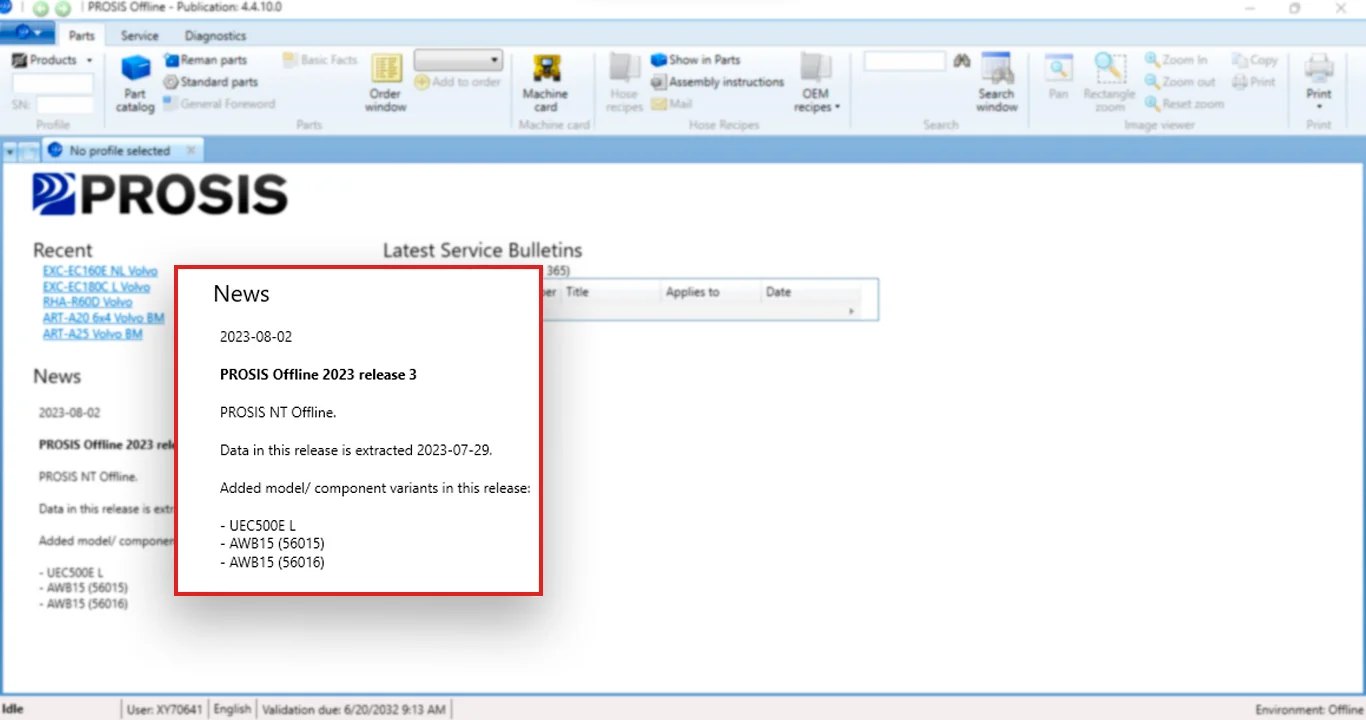Open Standard parts
The width and height of the screenshot is (1366, 720).
(x=210, y=82)
